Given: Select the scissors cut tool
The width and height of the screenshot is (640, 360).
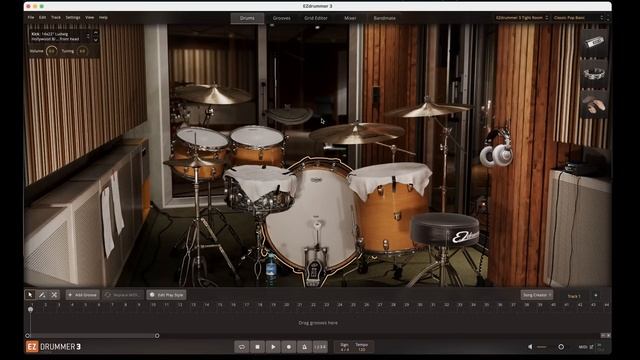Looking at the screenshot, I should 54,295.
